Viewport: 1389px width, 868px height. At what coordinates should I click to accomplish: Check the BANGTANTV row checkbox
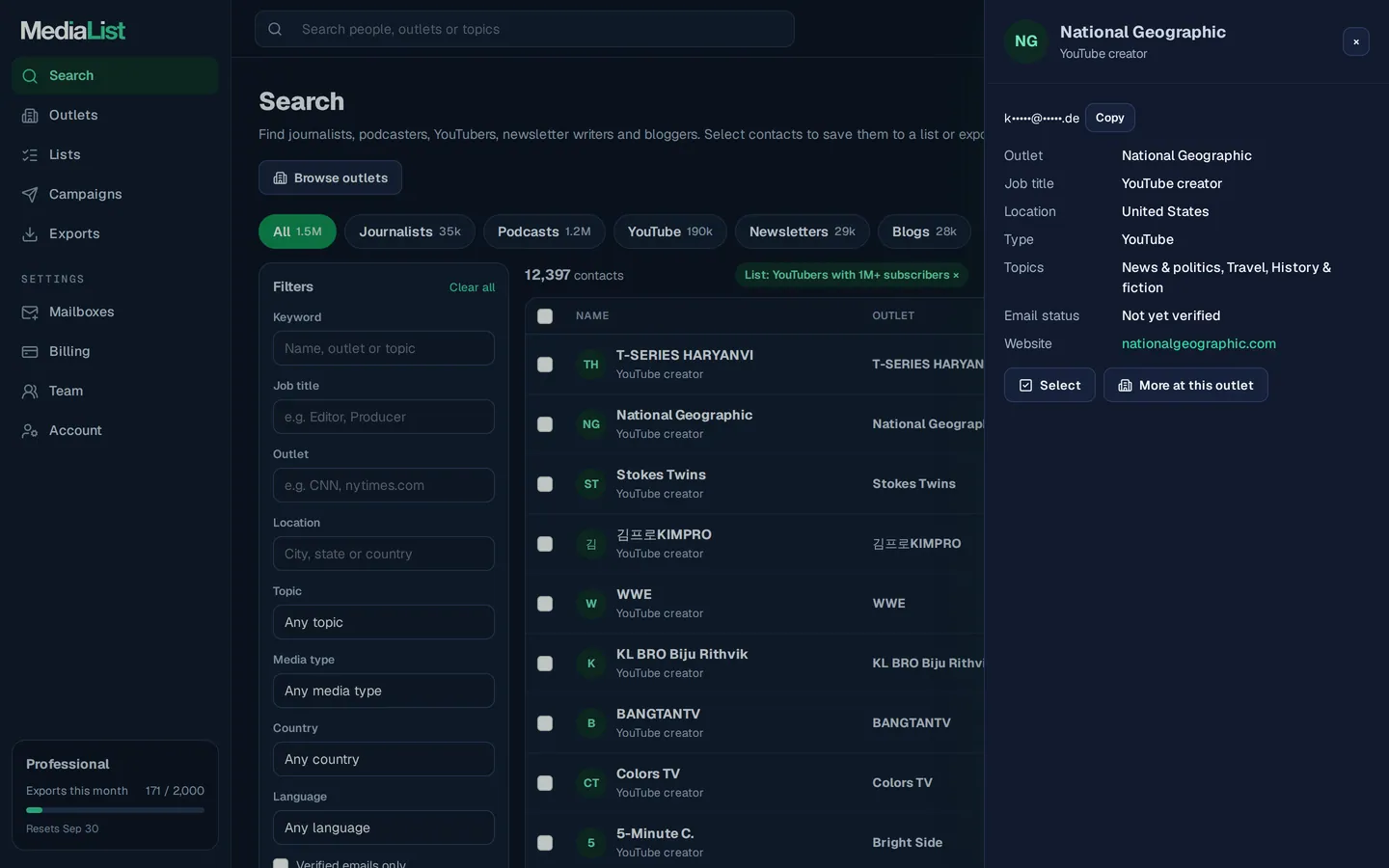(545, 723)
